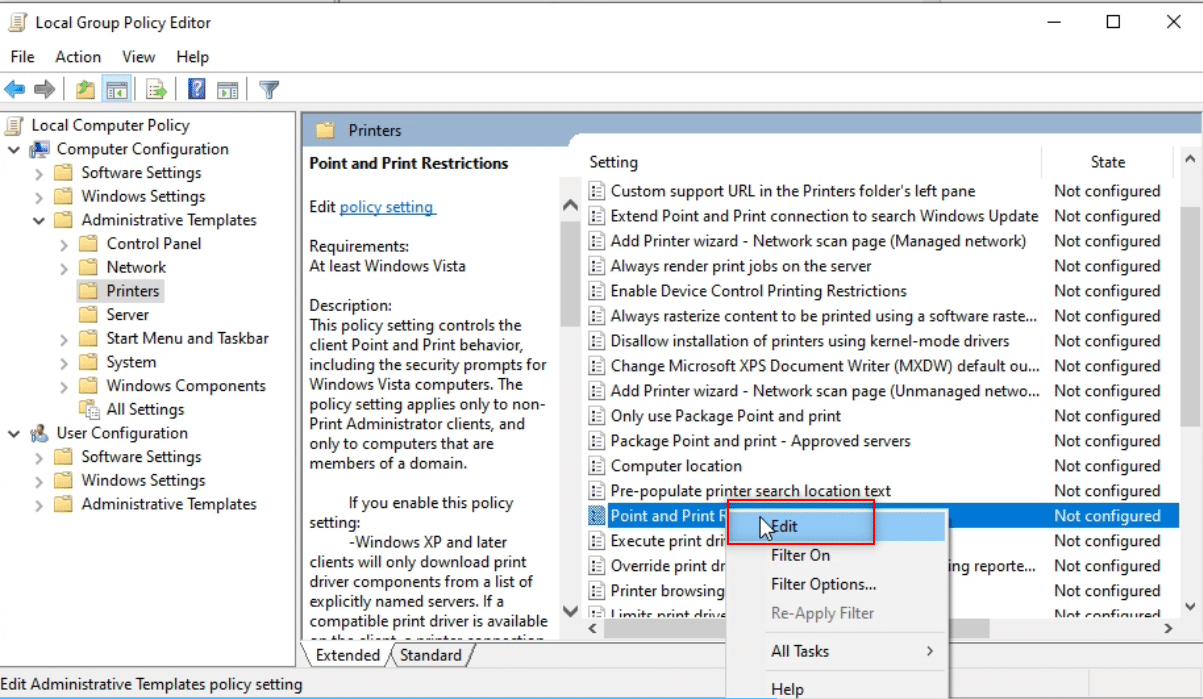
Task: Click settings list vertical scrollbar down arrow
Action: point(1190,606)
